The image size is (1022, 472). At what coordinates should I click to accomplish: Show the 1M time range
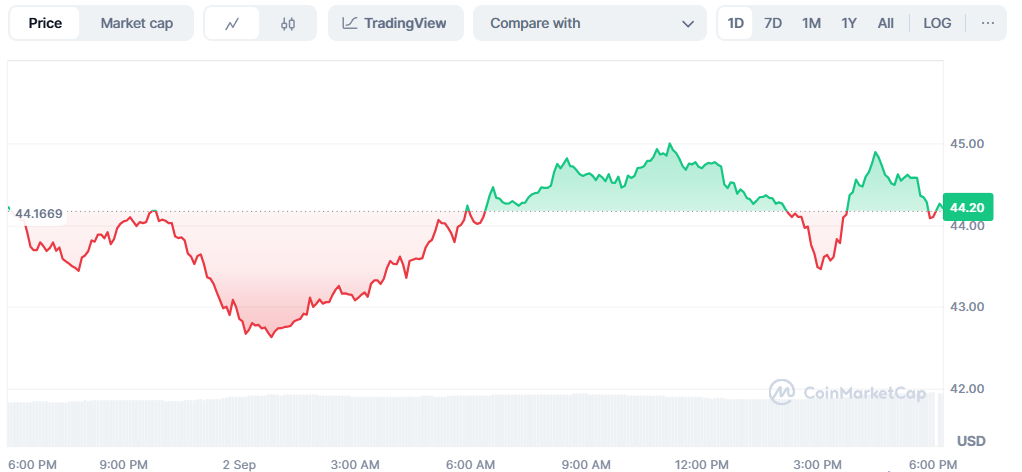click(x=811, y=23)
